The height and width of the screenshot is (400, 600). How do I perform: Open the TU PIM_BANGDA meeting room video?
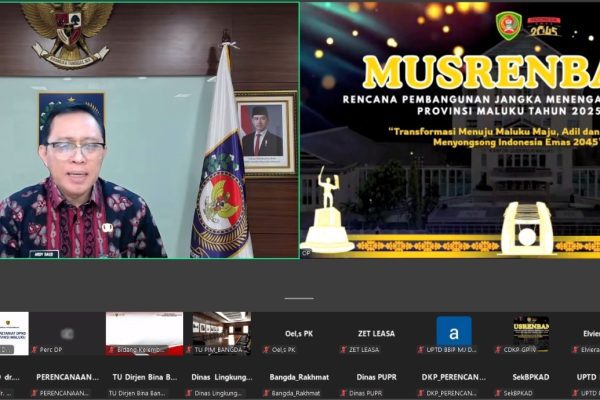pos(222,334)
